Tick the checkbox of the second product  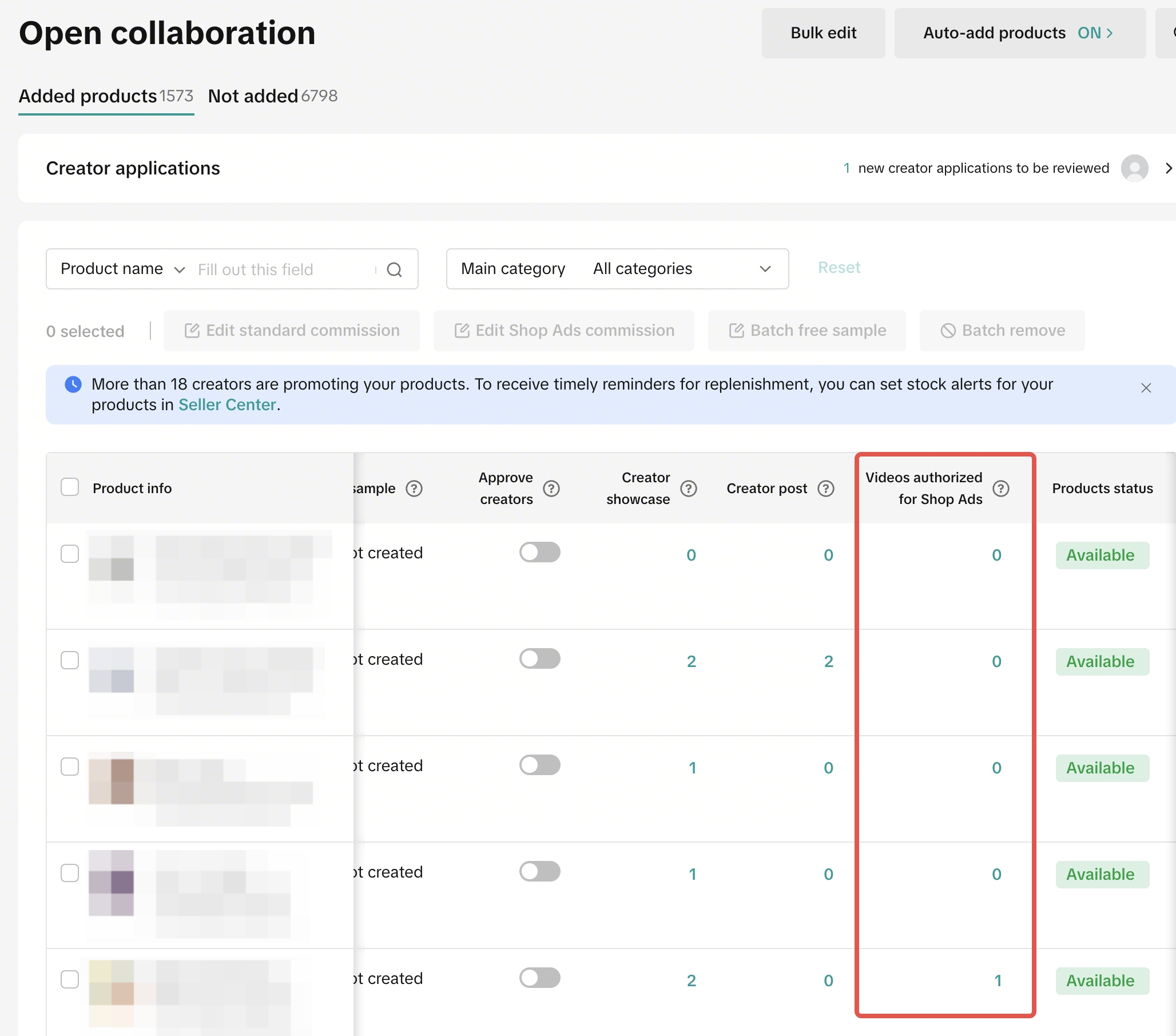70,660
